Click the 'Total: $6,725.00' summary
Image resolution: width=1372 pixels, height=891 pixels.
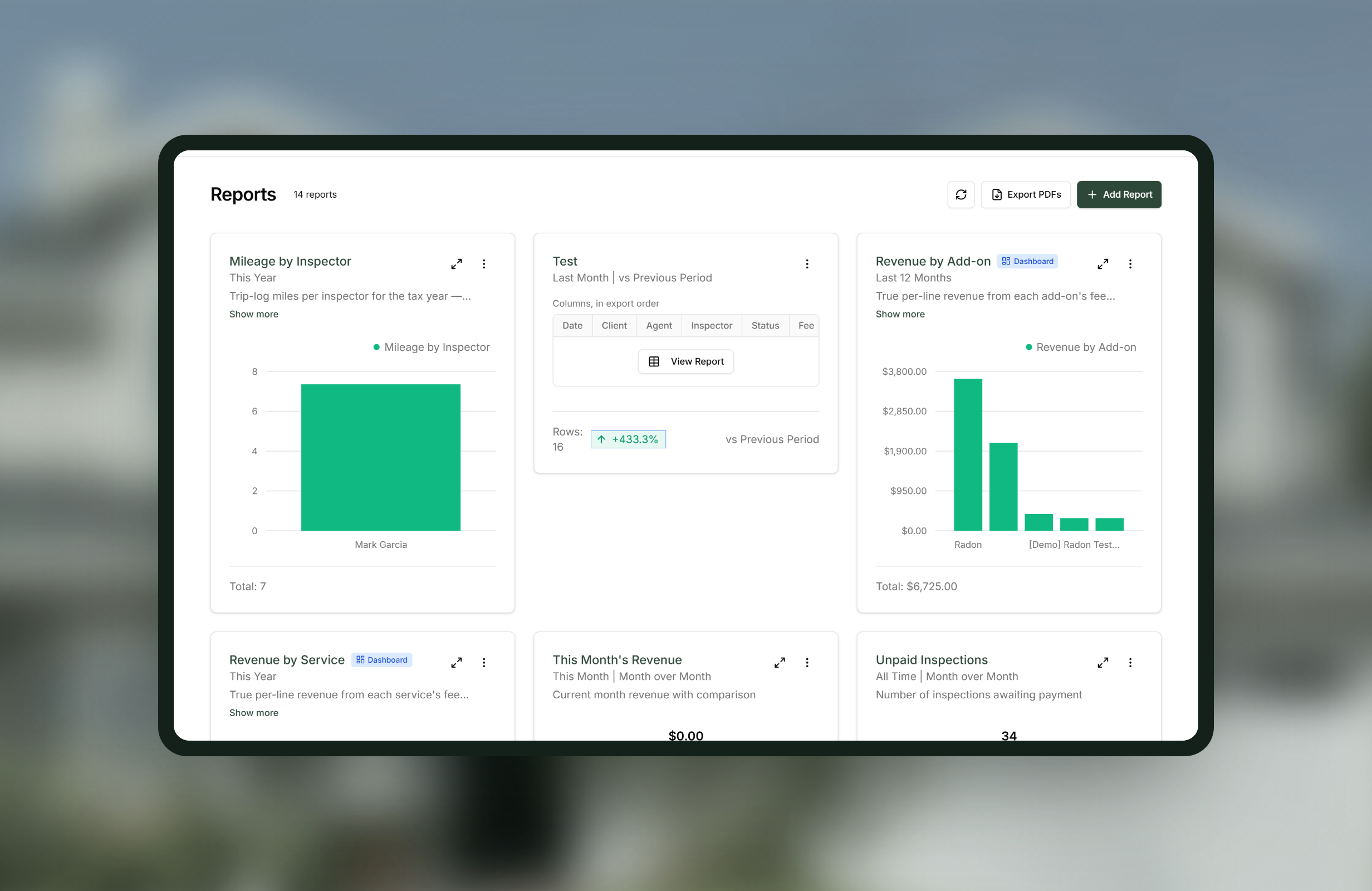coord(916,586)
